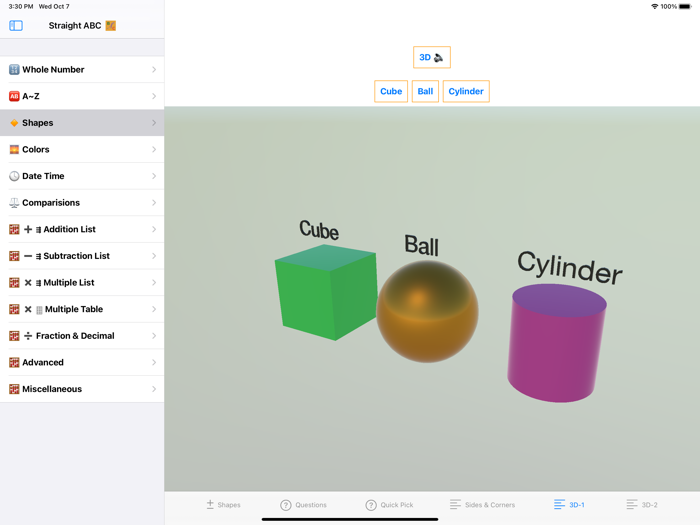
Task: Open the Multiple List category
Action: (x=82, y=283)
